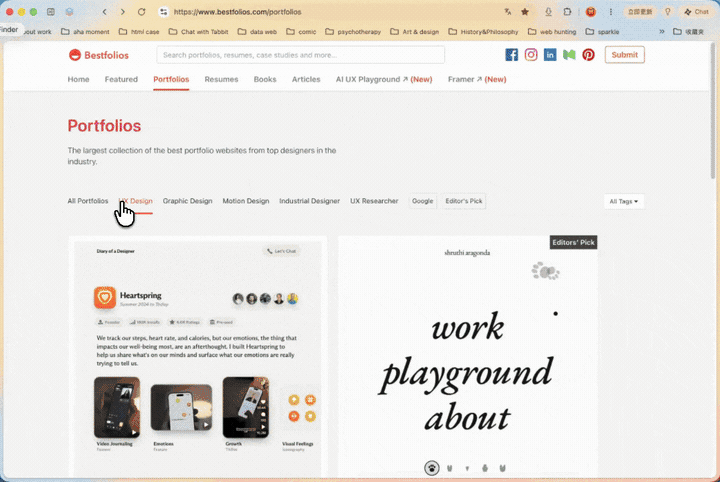
Task: Open the Books nav tab
Action: pyautogui.click(x=265, y=79)
